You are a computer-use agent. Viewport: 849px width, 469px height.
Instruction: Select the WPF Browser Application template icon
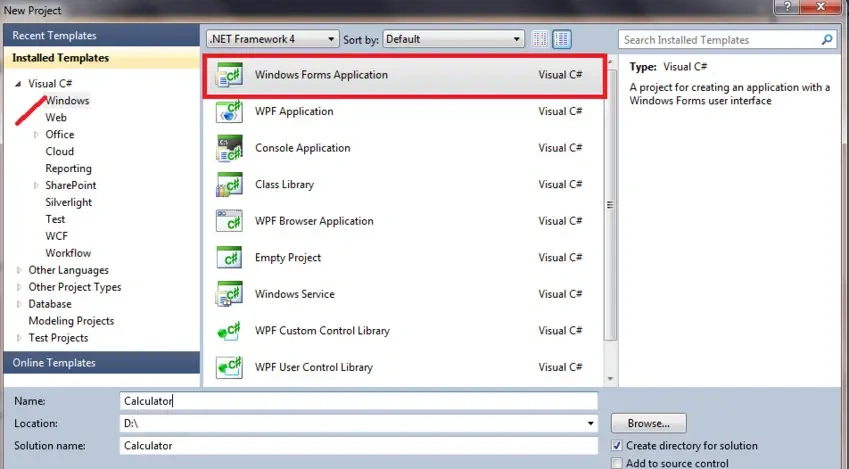[228, 221]
